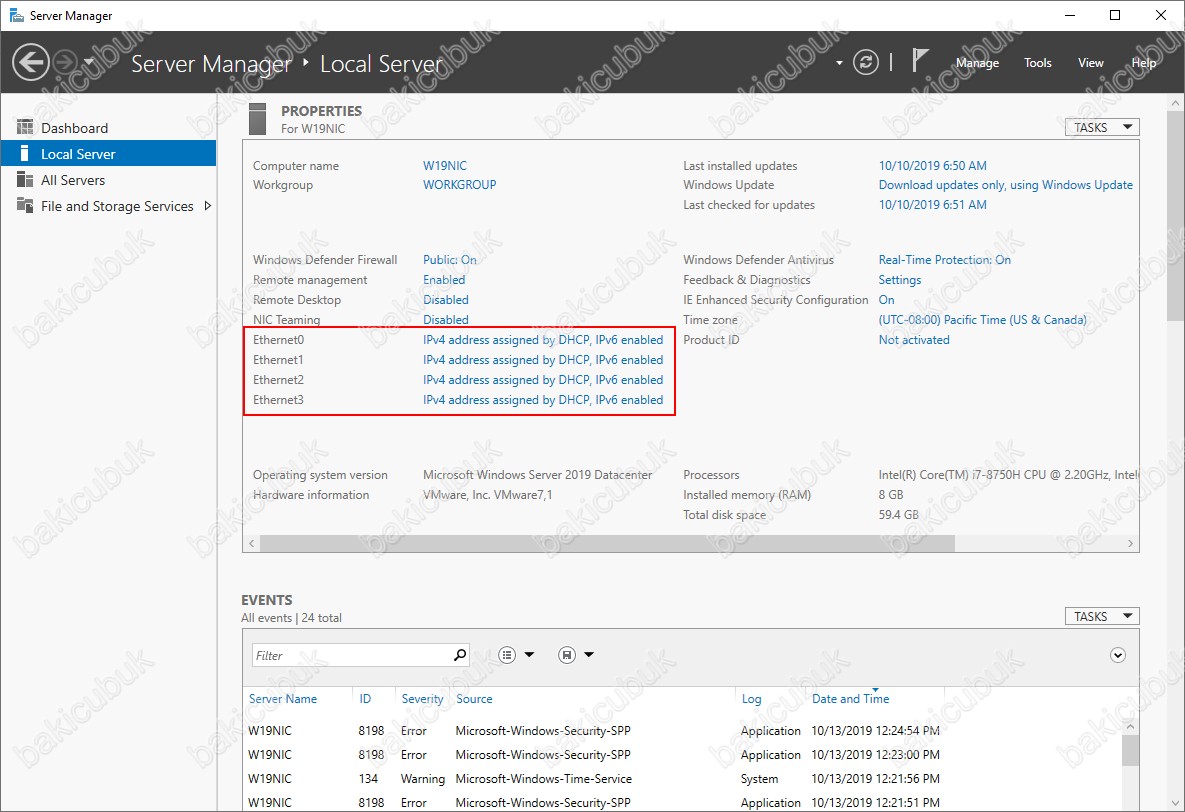Click properties scroll right arrow
1185x812 pixels.
1130,543
